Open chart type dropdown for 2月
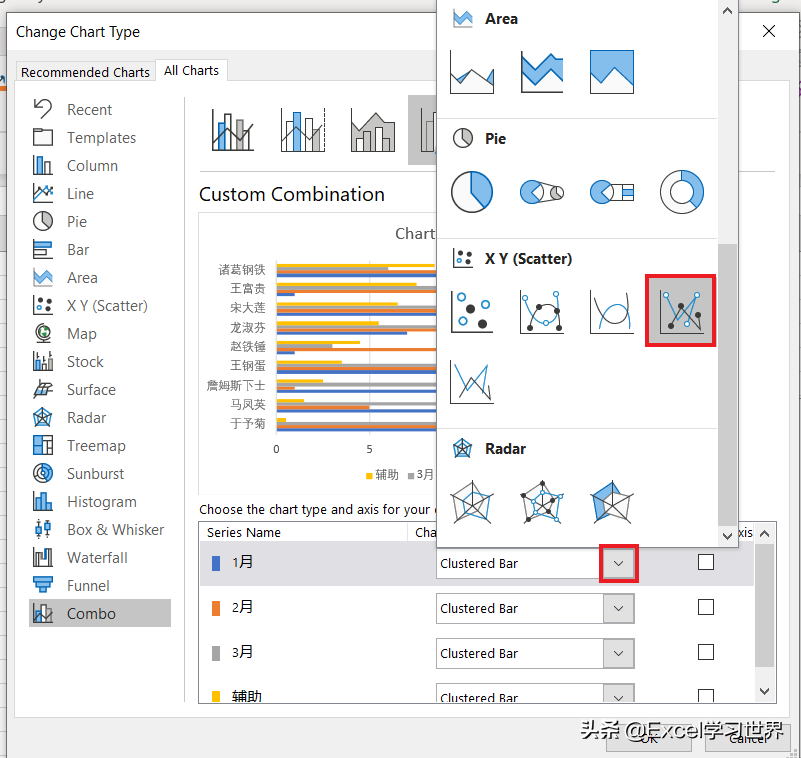This screenshot has height=758, width=801. [x=618, y=608]
